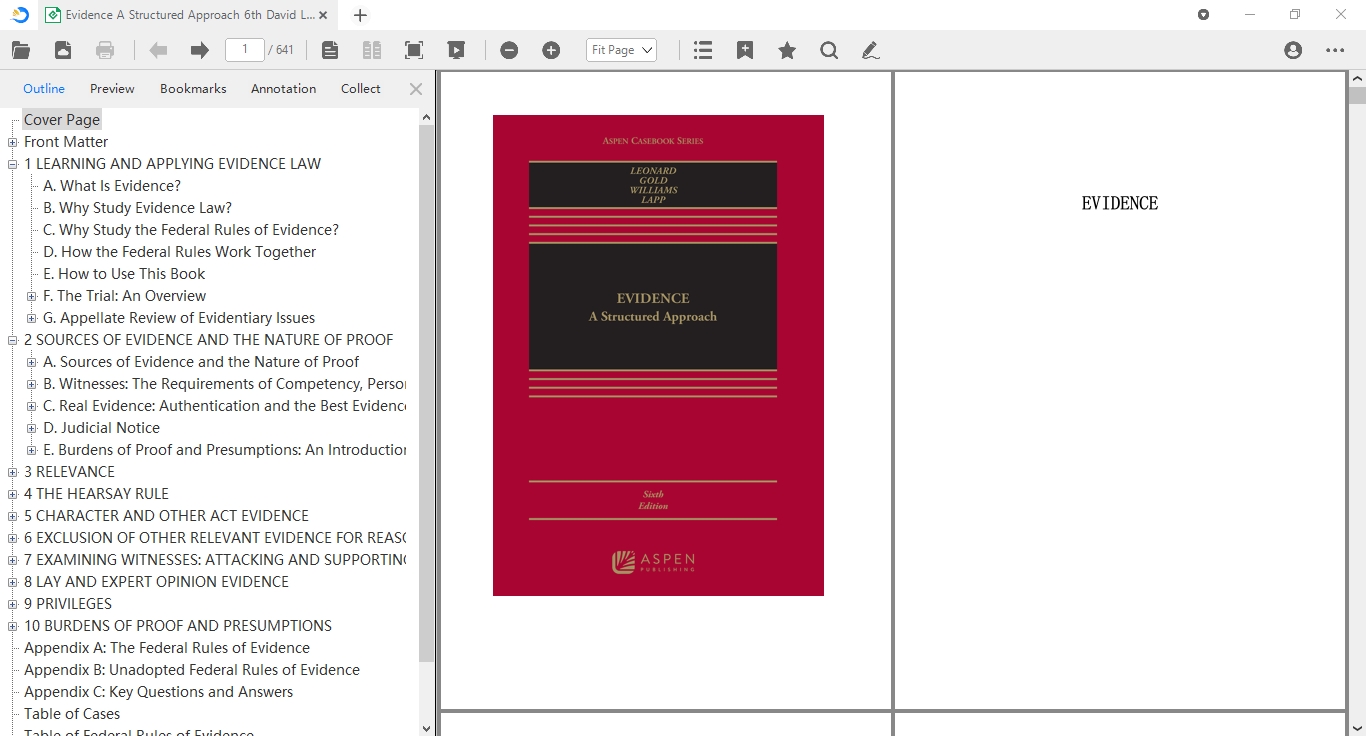1366x736 pixels.
Task: Jump to 10 Burdens of Proof and Presumptions
Action: [178, 626]
